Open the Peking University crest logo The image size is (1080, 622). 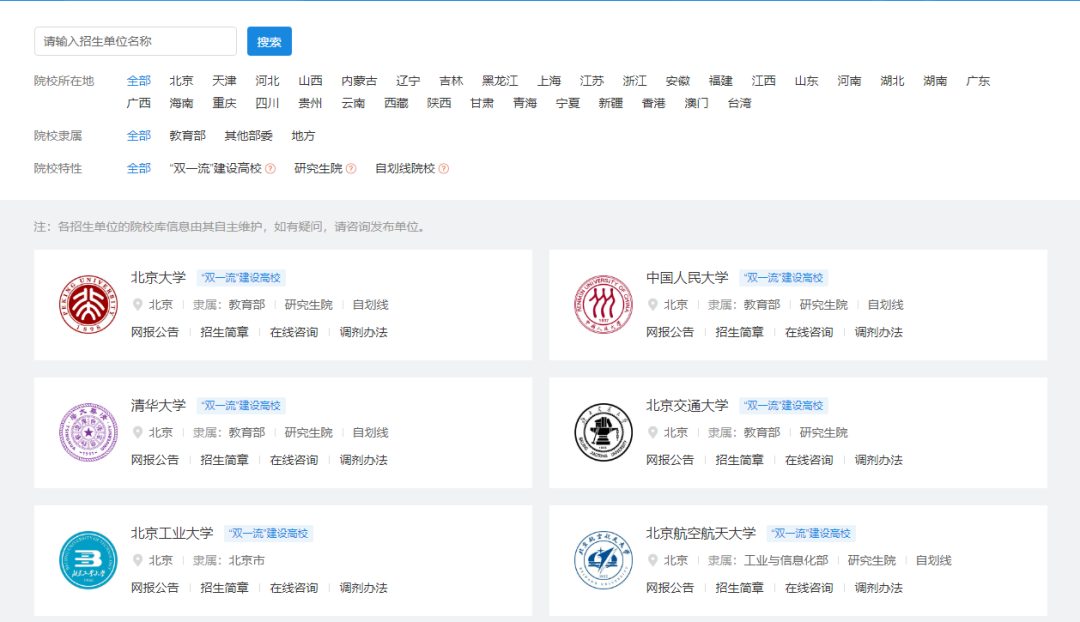tap(88, 304)
